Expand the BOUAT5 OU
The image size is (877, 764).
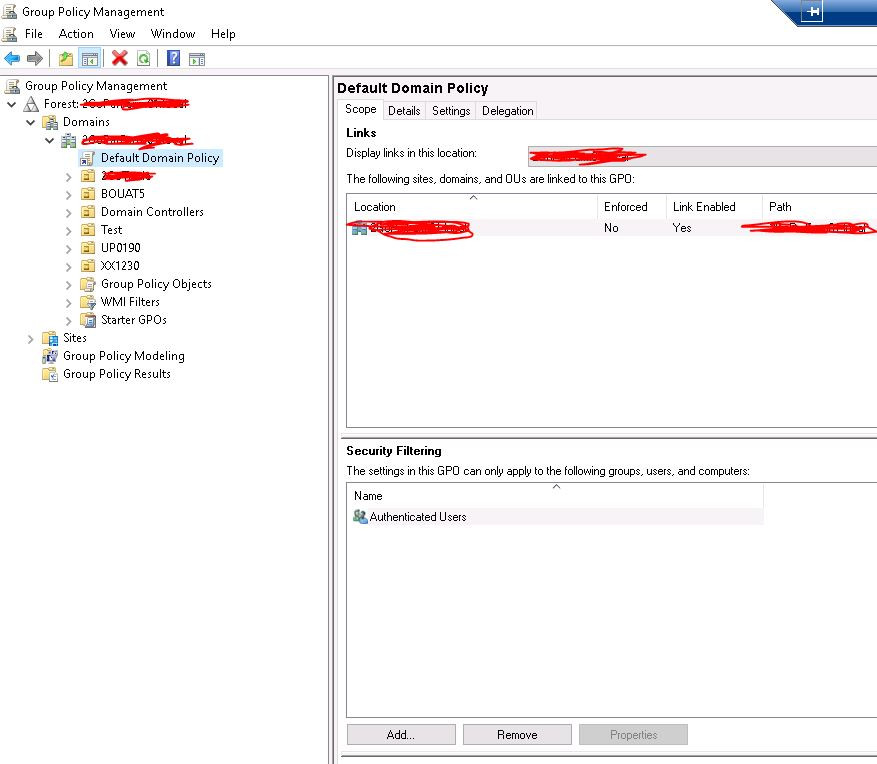pos(68,195)
